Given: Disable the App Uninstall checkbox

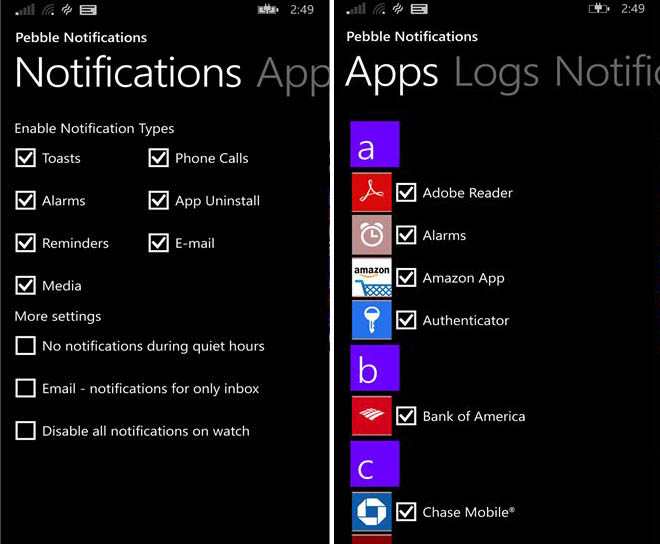Looking at the screenshot, I should point(158,200).
